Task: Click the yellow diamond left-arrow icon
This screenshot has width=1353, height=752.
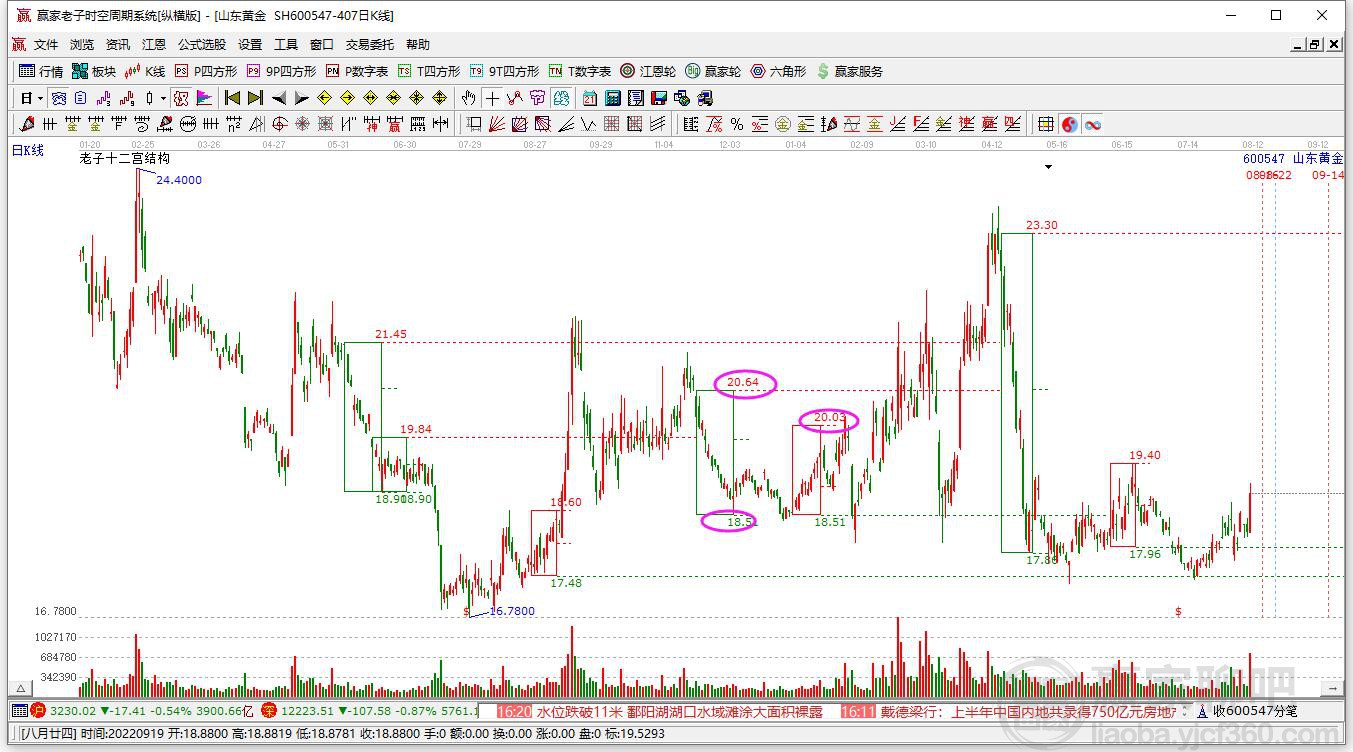Action: (x=324, y=98)
